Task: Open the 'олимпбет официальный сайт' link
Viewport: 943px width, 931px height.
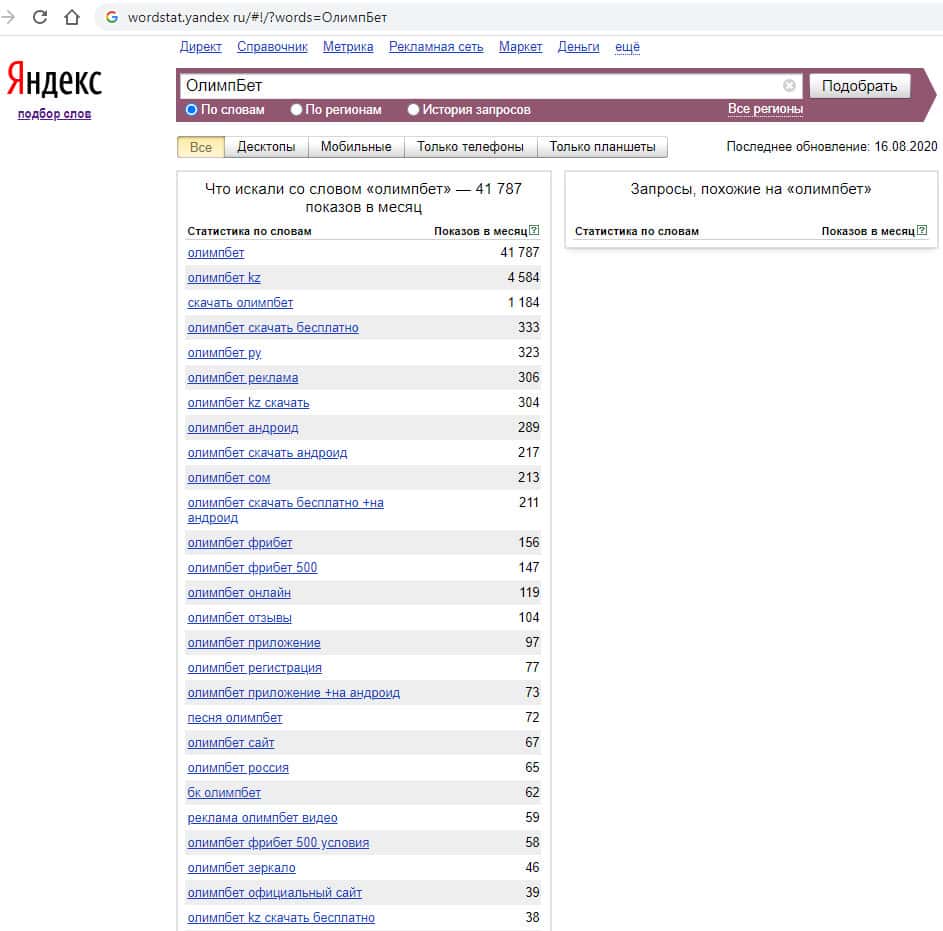Action: pos(275,893)
